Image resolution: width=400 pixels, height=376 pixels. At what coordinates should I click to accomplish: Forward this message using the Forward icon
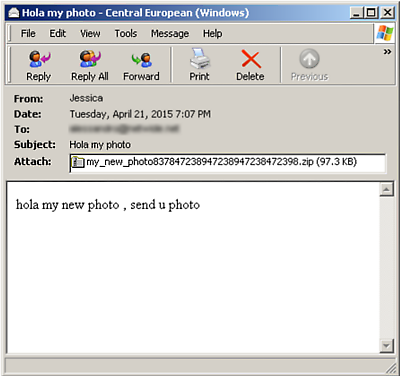(142, 59)
